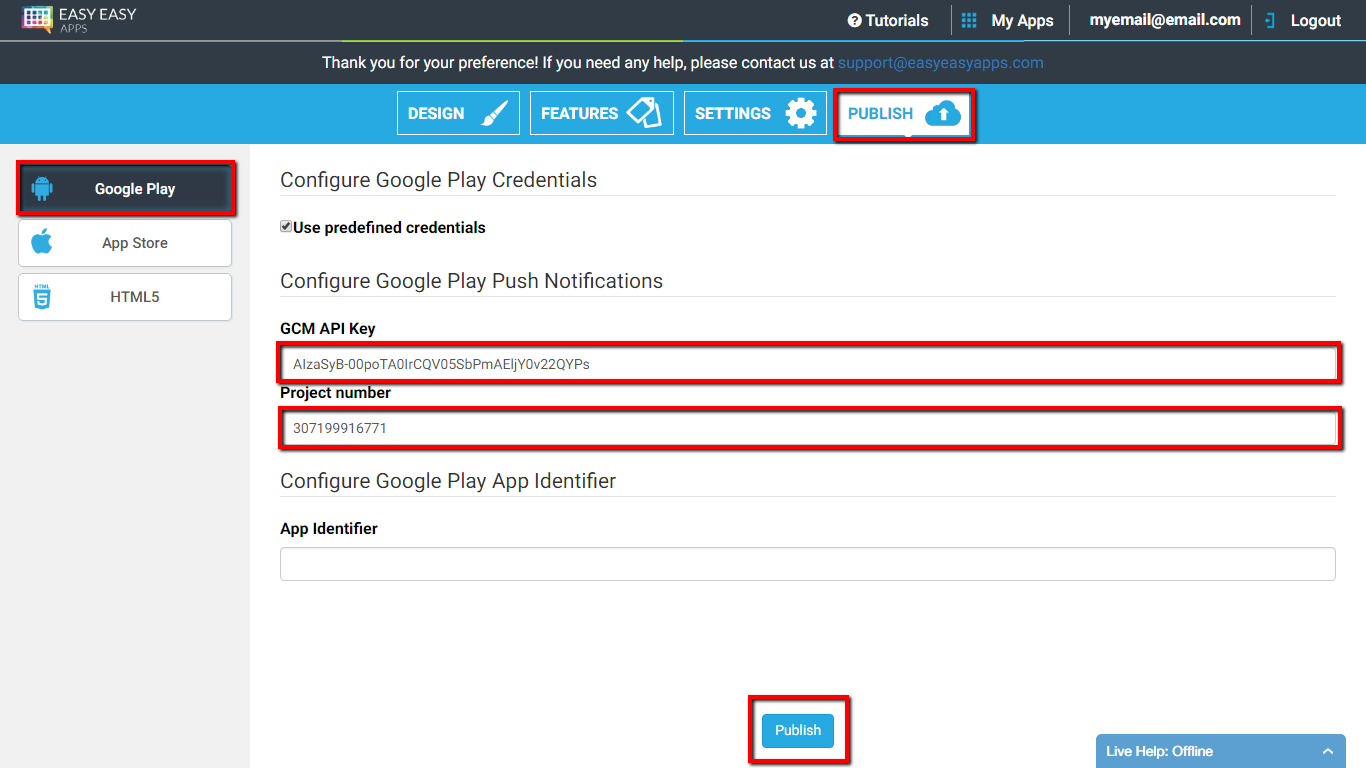Uncheck Use predefined credentials checkbox

click(286, 227)
